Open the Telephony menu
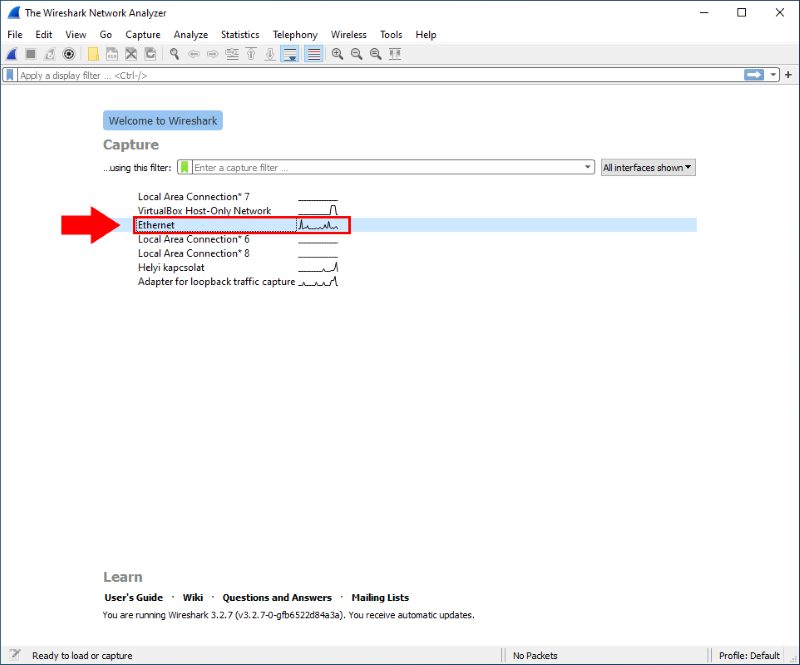Viewport: 800px width, 665px height. pyautogui.click(x=295, y=35)
